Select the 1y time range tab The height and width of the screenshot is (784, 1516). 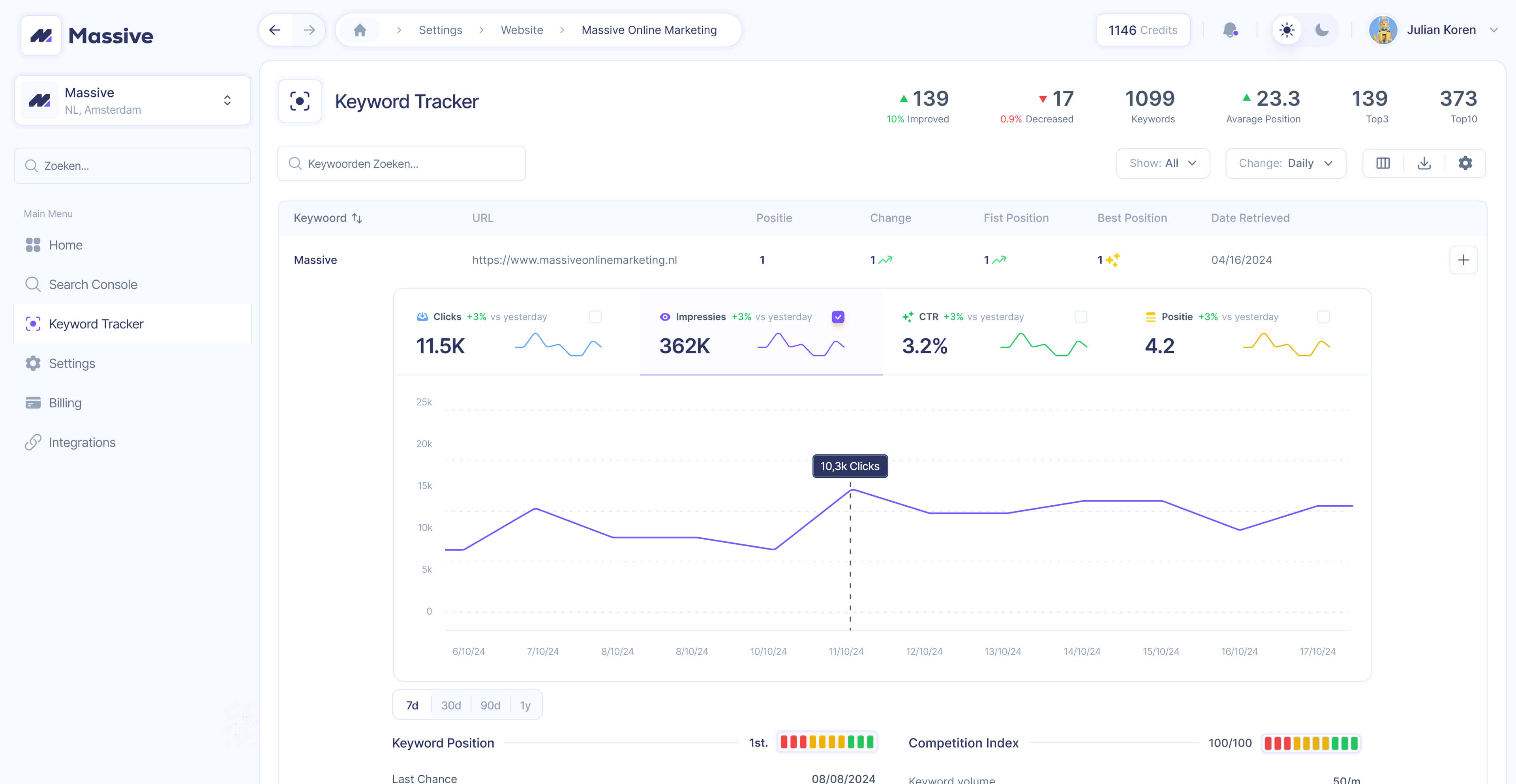point(525,705)
